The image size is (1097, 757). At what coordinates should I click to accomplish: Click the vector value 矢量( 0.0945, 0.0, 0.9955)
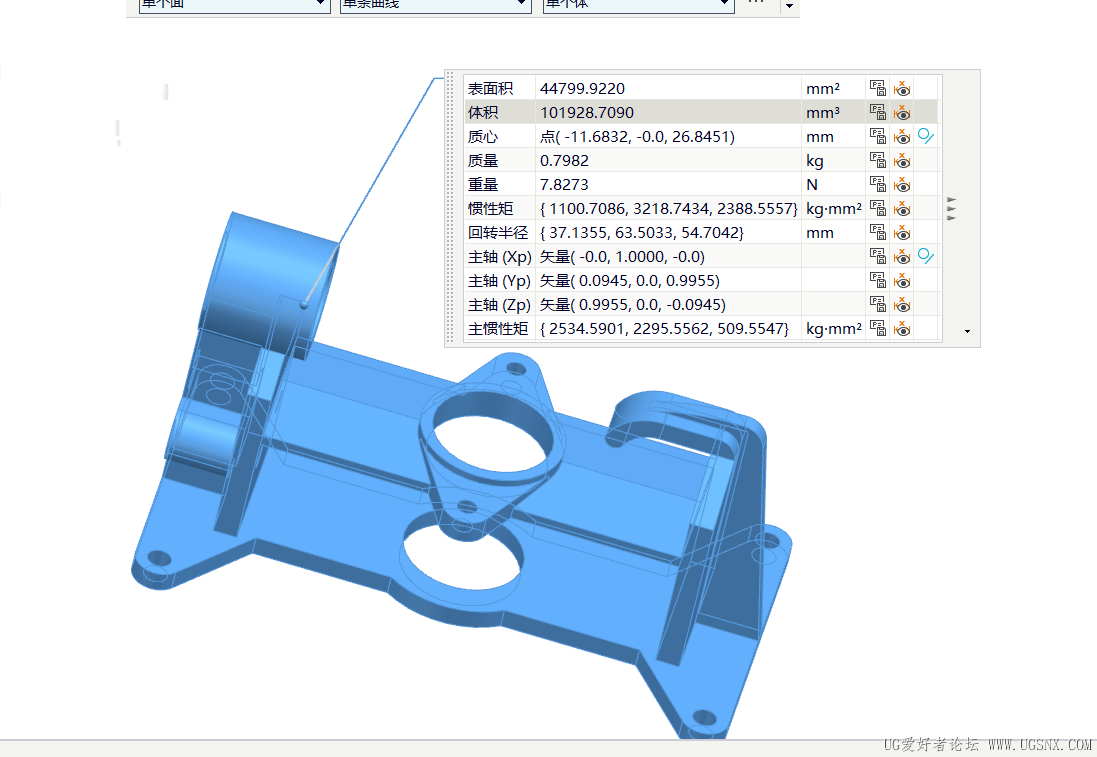630,281
